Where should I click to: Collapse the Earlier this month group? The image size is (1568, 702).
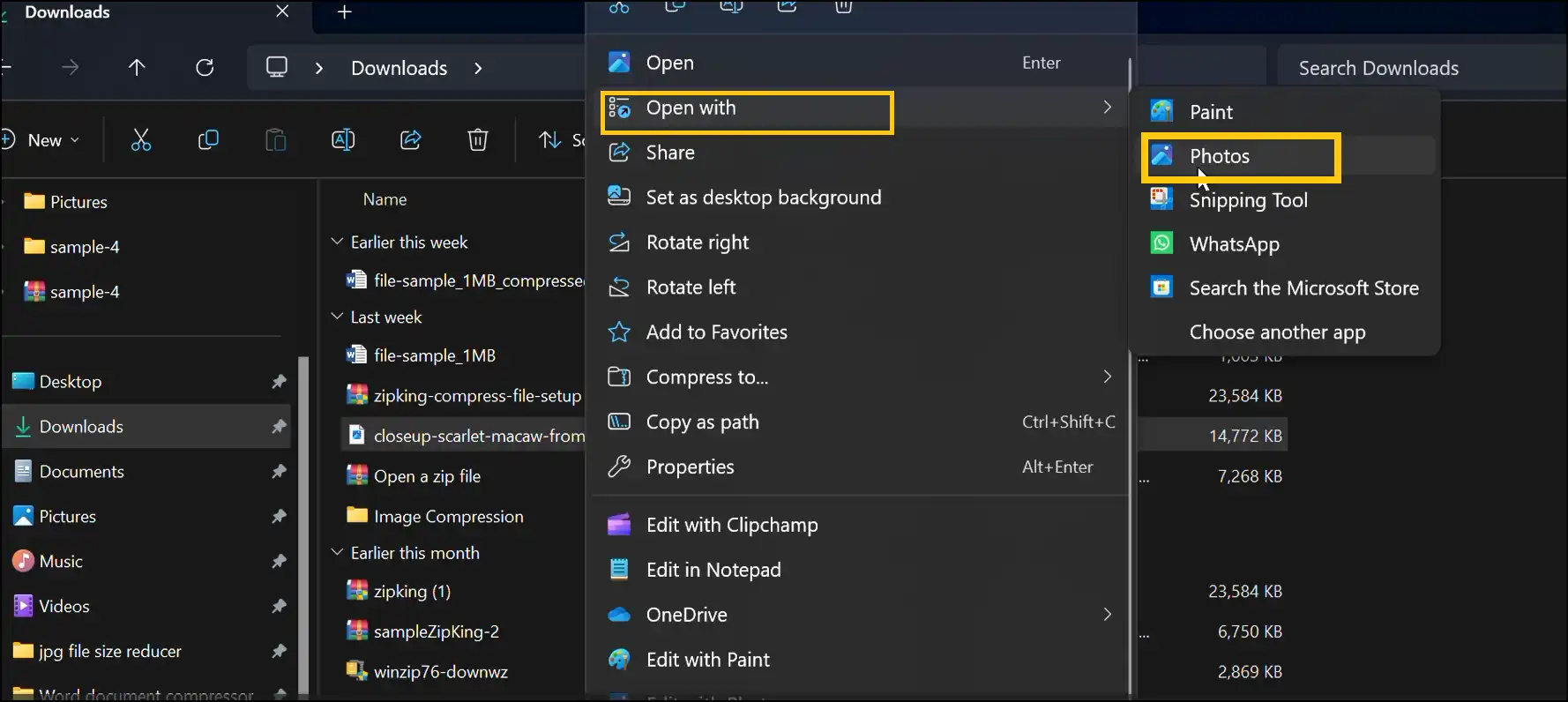tap(337, 553)
